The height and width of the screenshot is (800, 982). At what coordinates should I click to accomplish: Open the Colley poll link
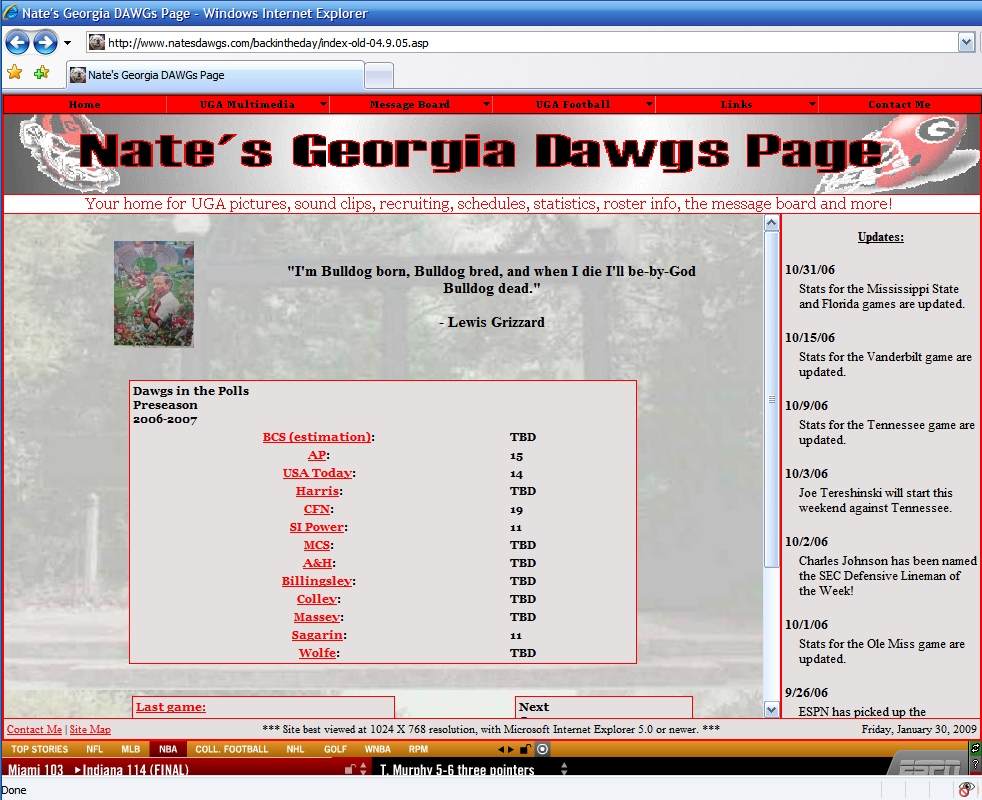click(x=317, y=599)
